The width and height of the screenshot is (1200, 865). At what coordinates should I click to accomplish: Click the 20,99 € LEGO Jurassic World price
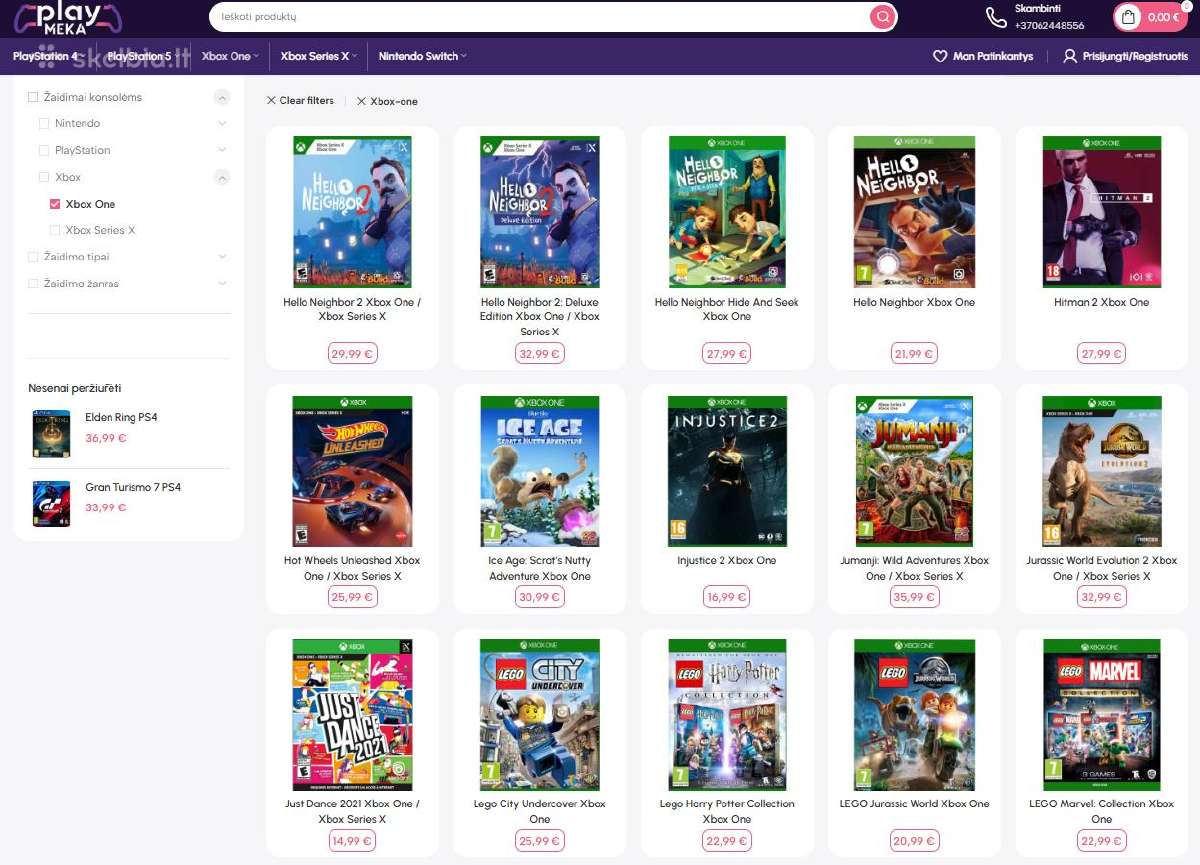tap(914, 841)
